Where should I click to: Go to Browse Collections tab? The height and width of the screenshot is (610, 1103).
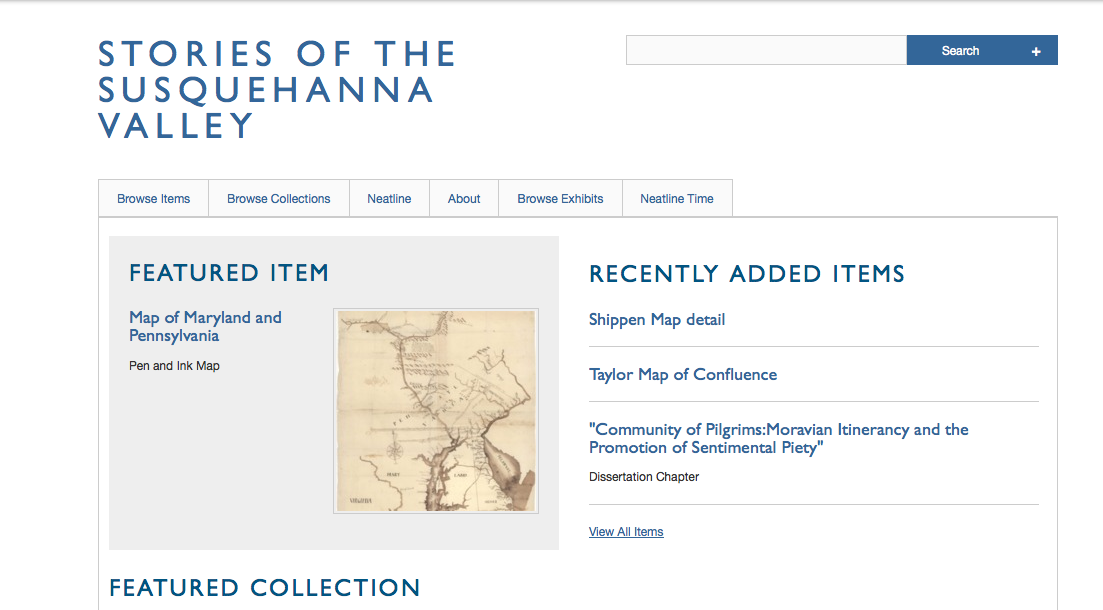(x=278, y=199)
